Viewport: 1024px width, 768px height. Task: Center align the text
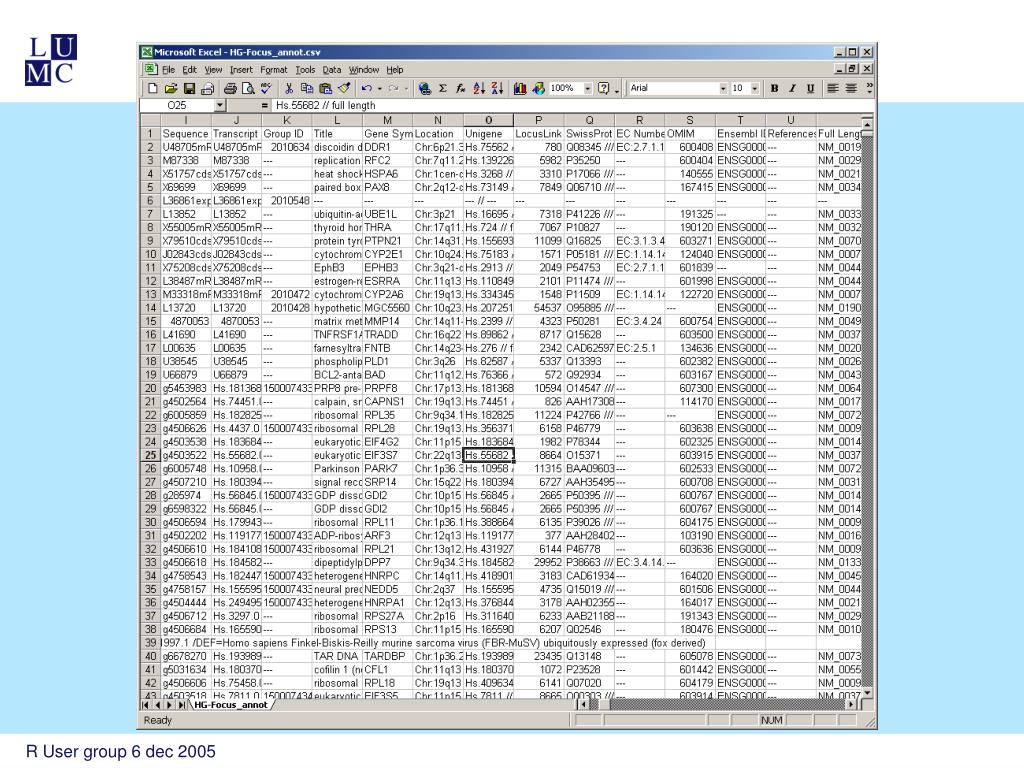pos(851,88)
